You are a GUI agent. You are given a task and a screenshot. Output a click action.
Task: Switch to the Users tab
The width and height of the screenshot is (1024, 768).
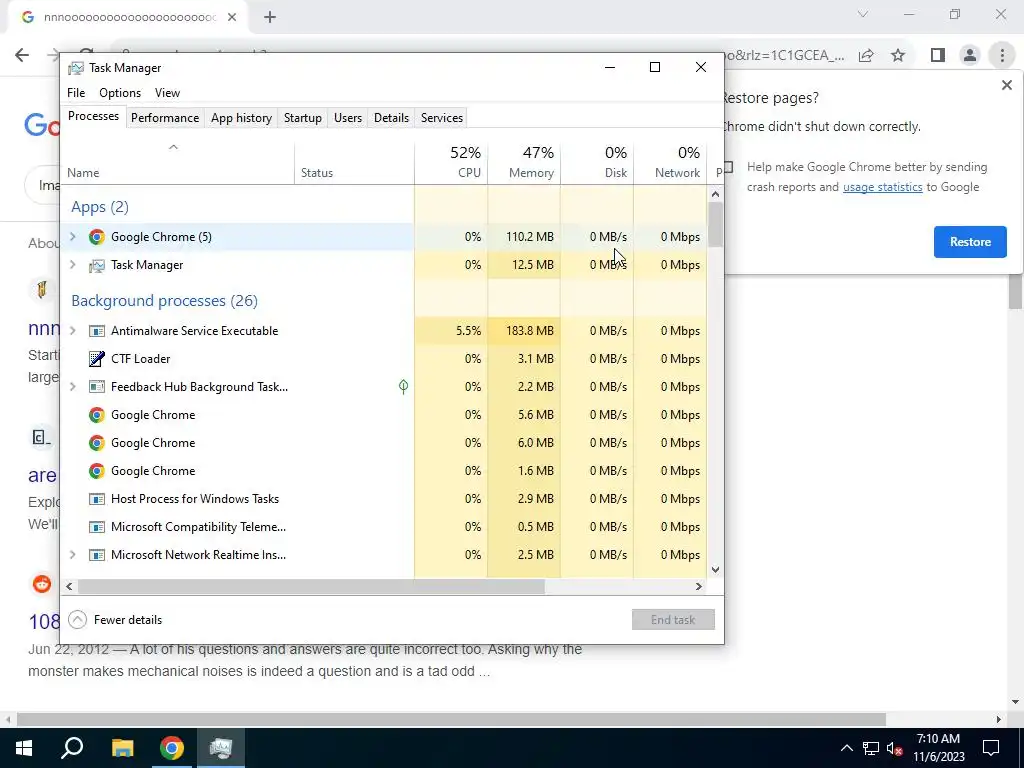pos(347,118)
